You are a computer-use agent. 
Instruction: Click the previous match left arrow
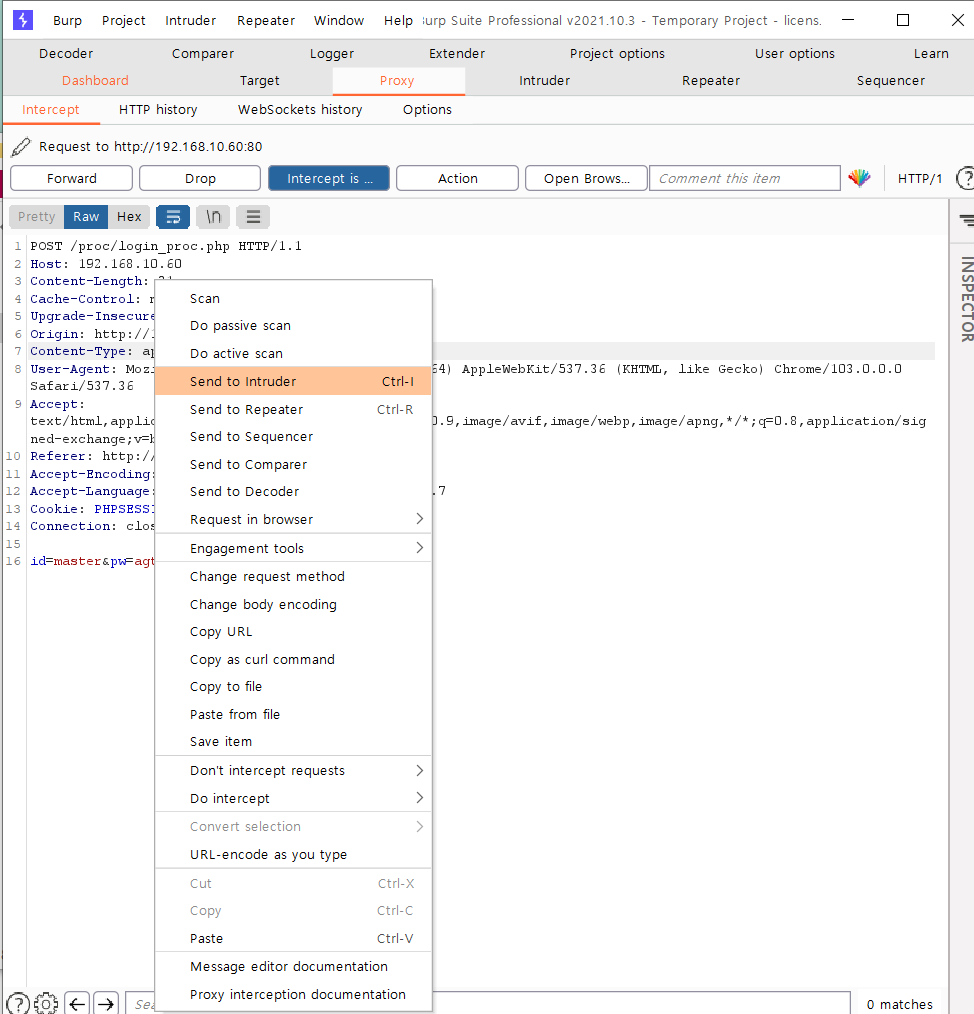(77, 1004)
